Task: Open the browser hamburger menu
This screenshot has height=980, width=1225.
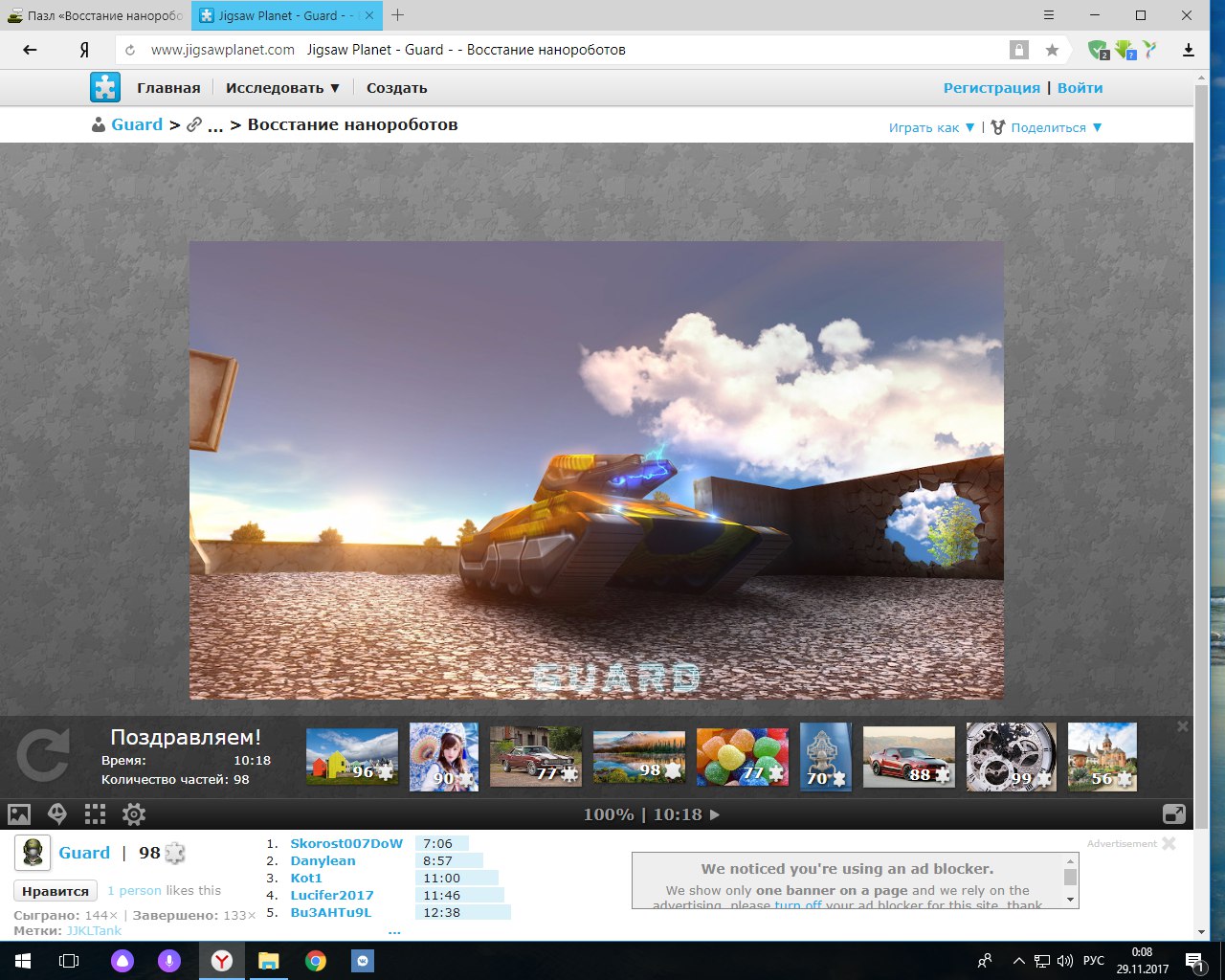Action: 1049,15
